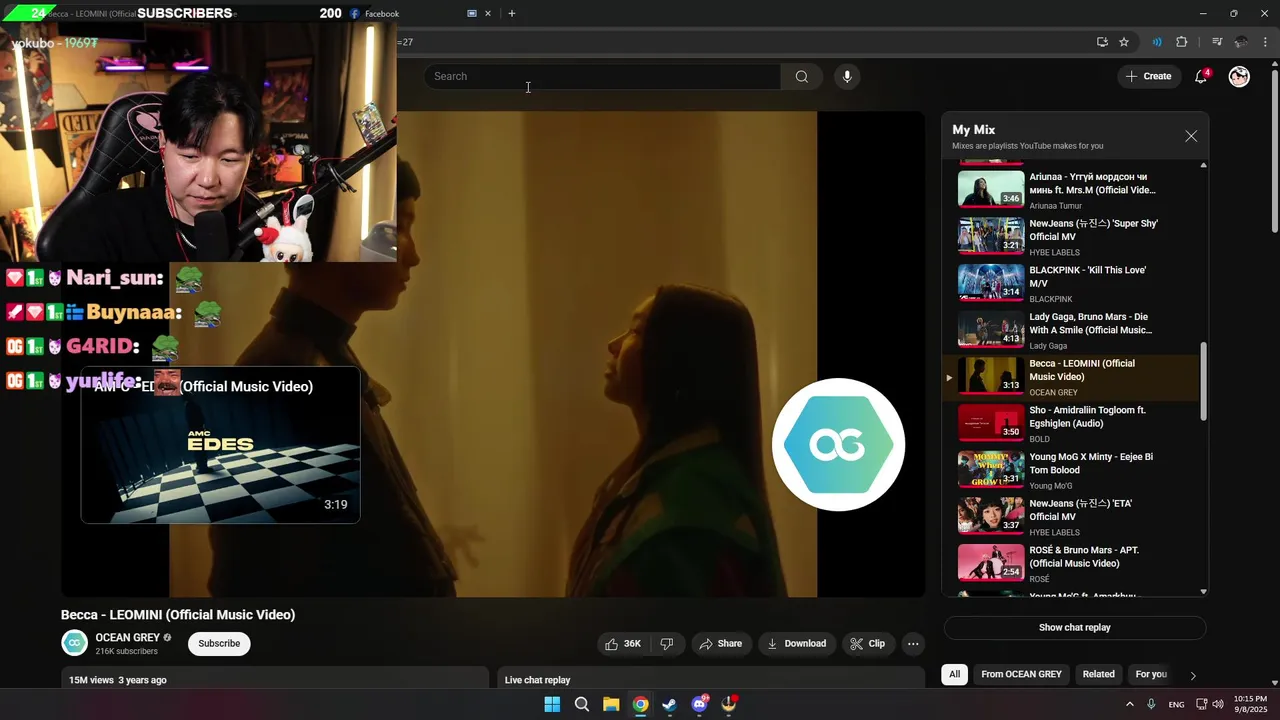Show more filter chips with right chevron

coord(1193,675)
